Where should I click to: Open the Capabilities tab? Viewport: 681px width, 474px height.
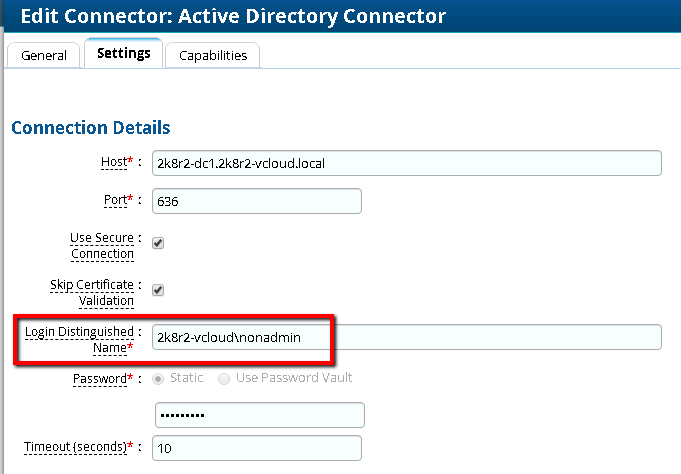212,55
